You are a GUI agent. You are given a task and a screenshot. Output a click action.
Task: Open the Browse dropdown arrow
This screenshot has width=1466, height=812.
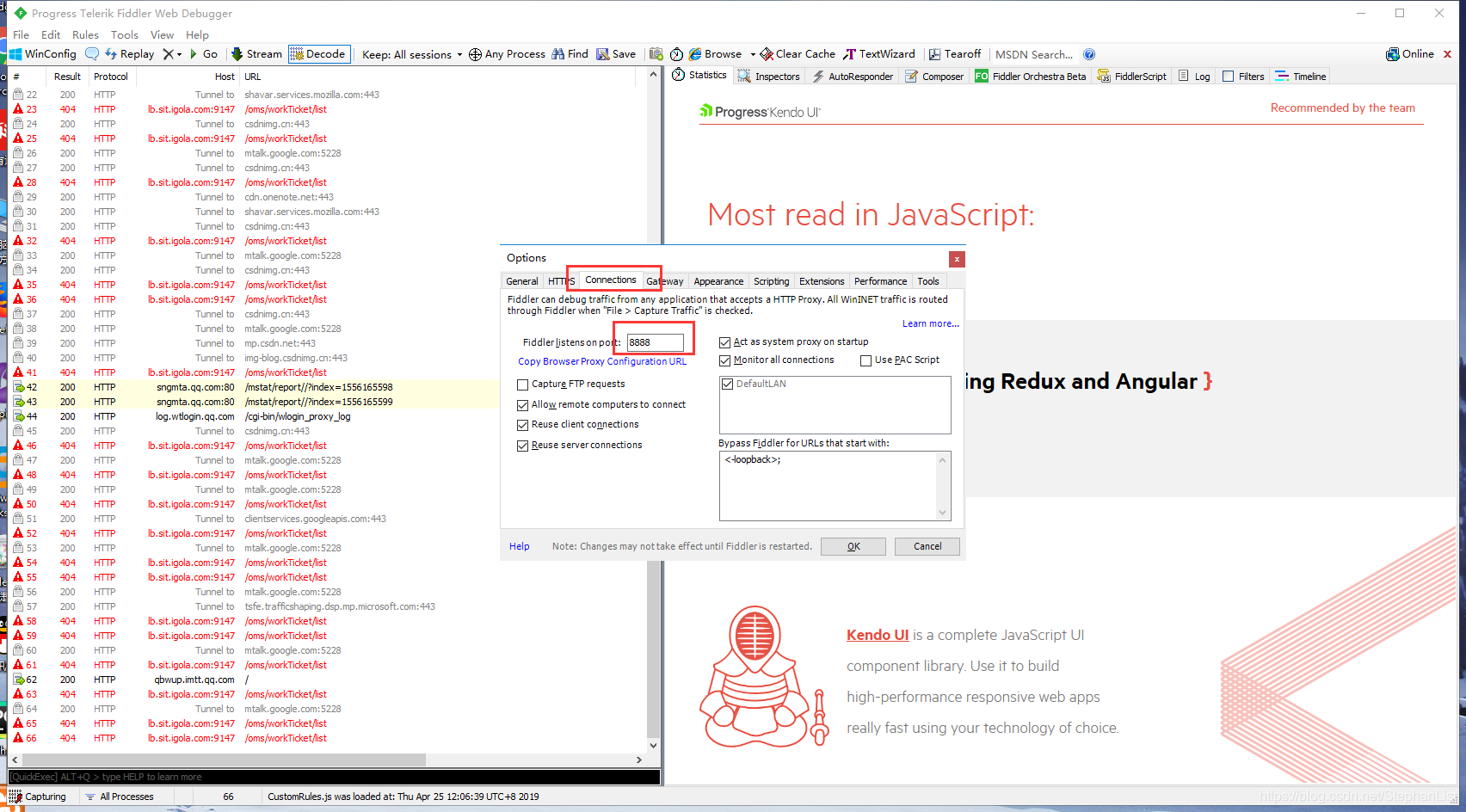point(753,54)
